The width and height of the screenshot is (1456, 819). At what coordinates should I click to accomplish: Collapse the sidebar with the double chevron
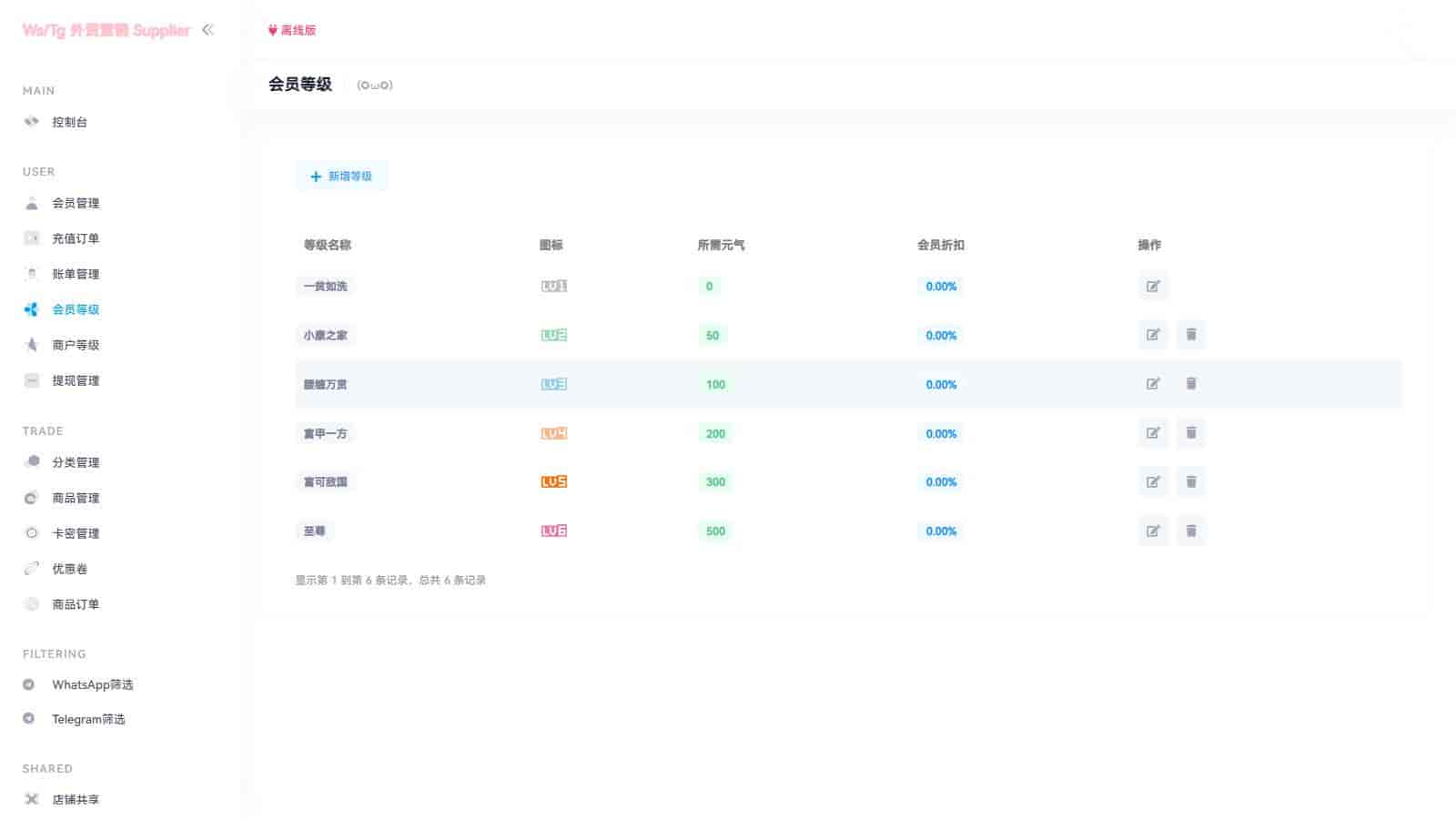207,30
